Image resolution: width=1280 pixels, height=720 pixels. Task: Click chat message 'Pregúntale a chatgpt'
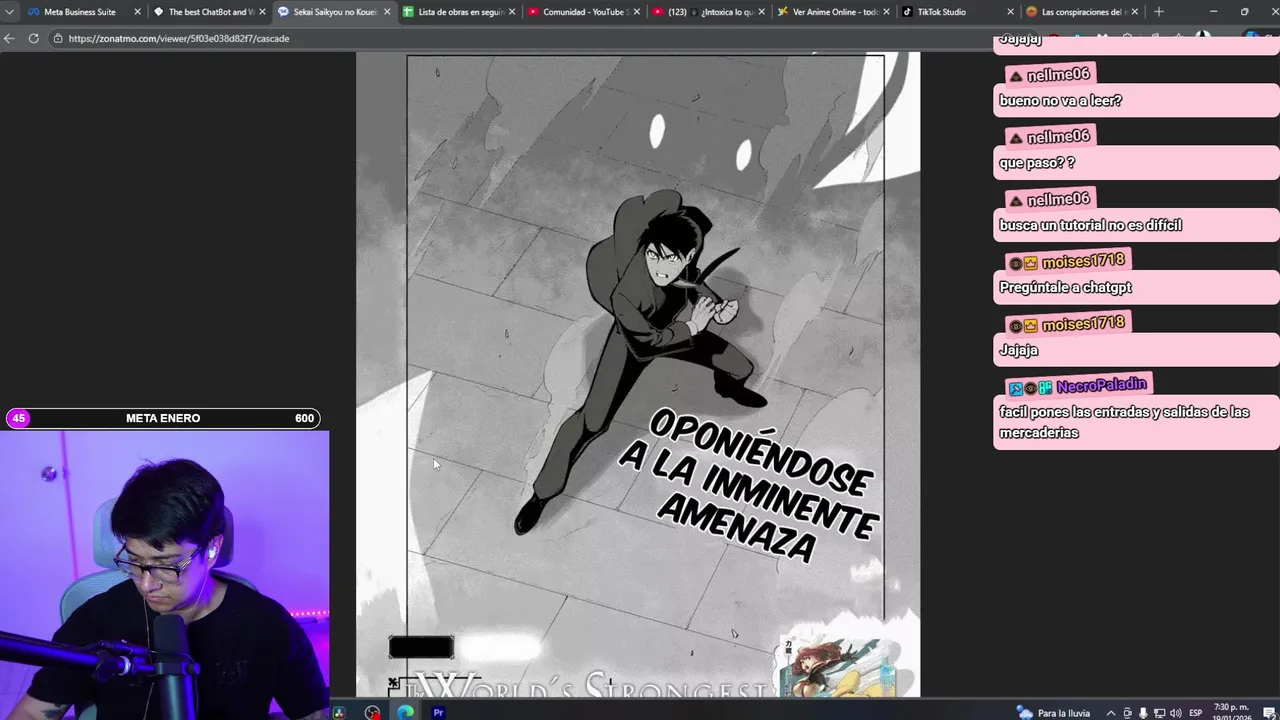pos(1136,288)
